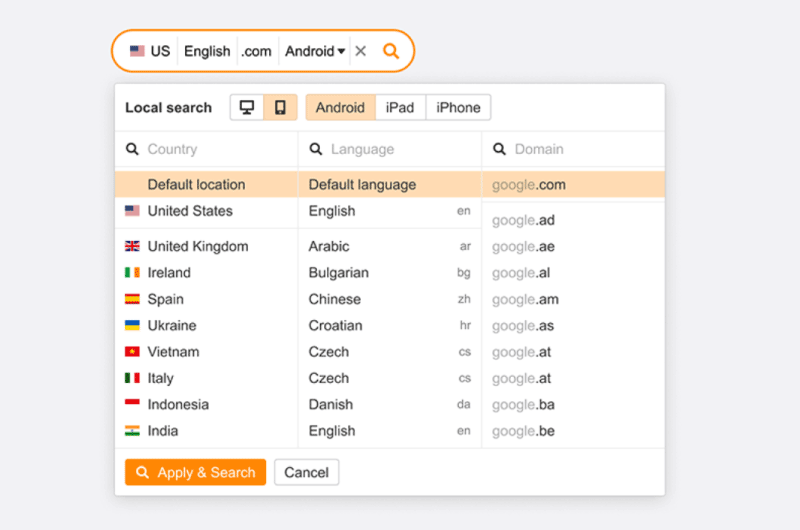The image size is (800, 530).
Task: Click the United Kingdom flag icon
Action: (132, 246)
